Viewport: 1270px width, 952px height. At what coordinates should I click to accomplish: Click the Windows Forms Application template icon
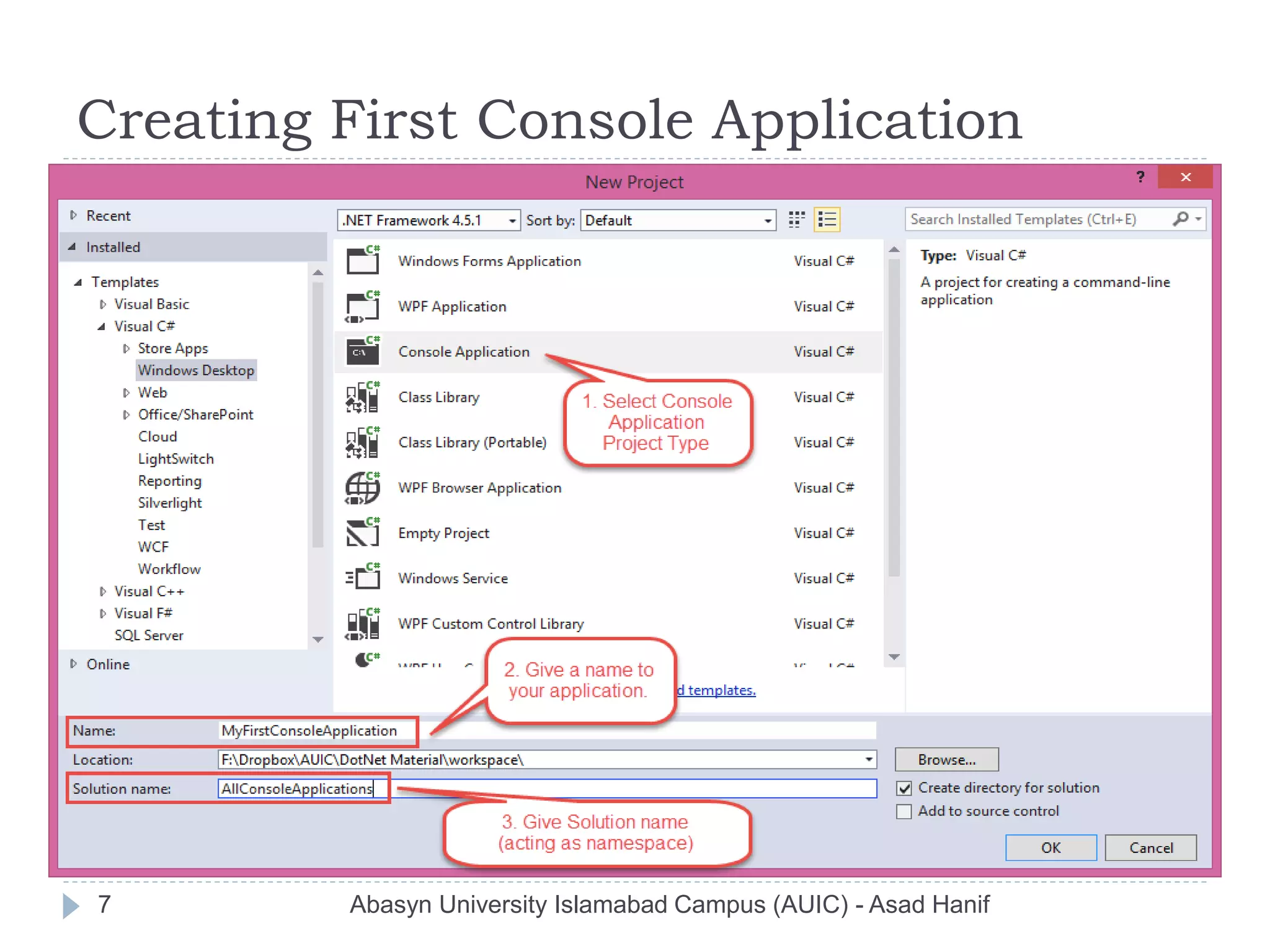363,260
